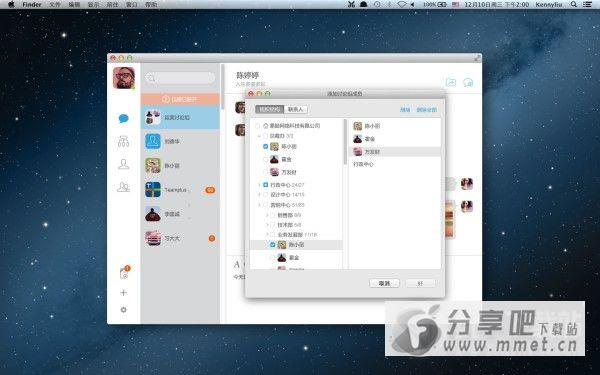
Task: Click the plus add icon in sidebar
Action: [123, 293]
